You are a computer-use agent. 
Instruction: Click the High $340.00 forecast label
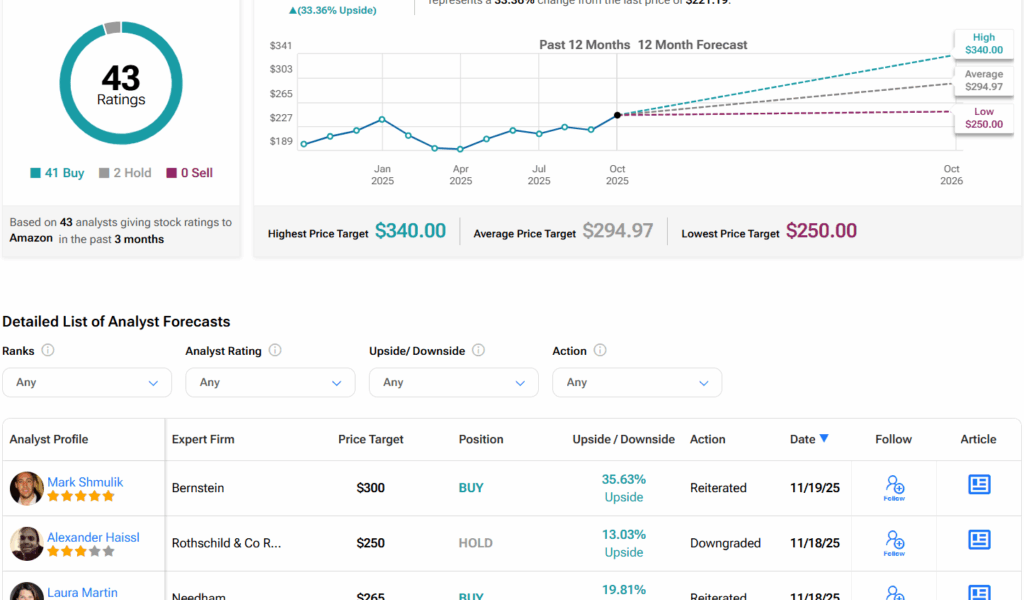[x=983, y=42]
